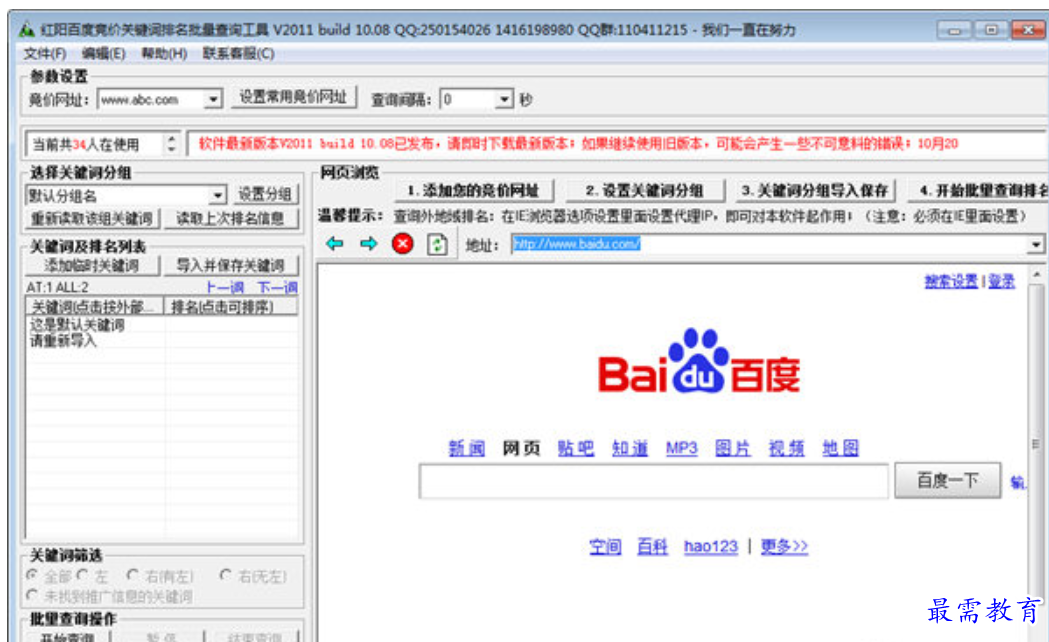
Task: Open the 帮助(H) menu
Action: pyautogui.click(x=164, y=54)
